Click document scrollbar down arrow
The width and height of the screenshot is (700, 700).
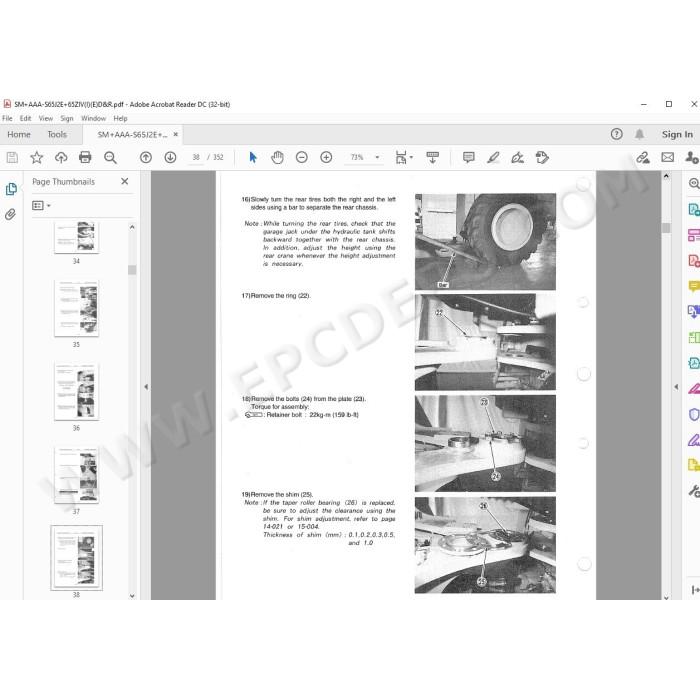pyautogui.click(x=666, y=597)
